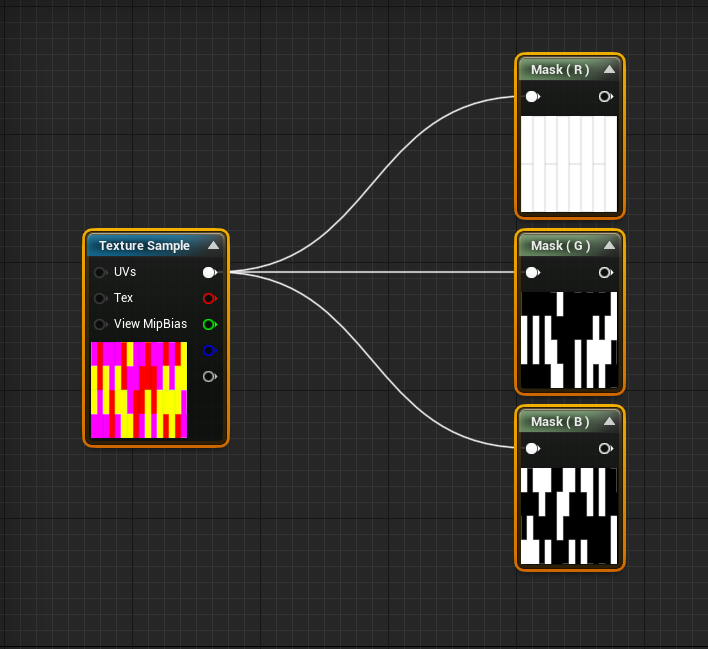This screenshot has height=649, width=708.
Task: Click the red channel output pin on Texture Sample
Action: [x=210, y=299]
